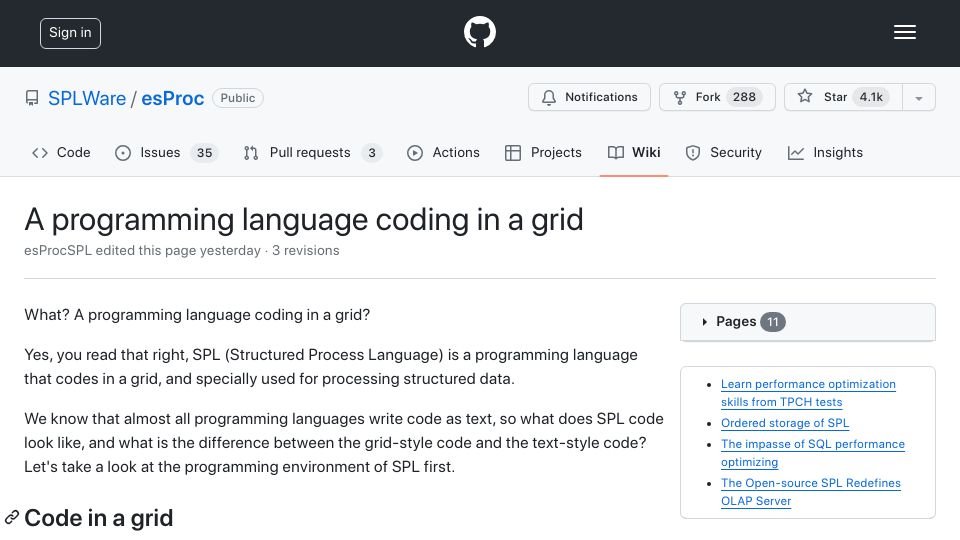This screenshot has height=540, width=960.
Task: Open the hamburger navigation menu
Action: 904,32
